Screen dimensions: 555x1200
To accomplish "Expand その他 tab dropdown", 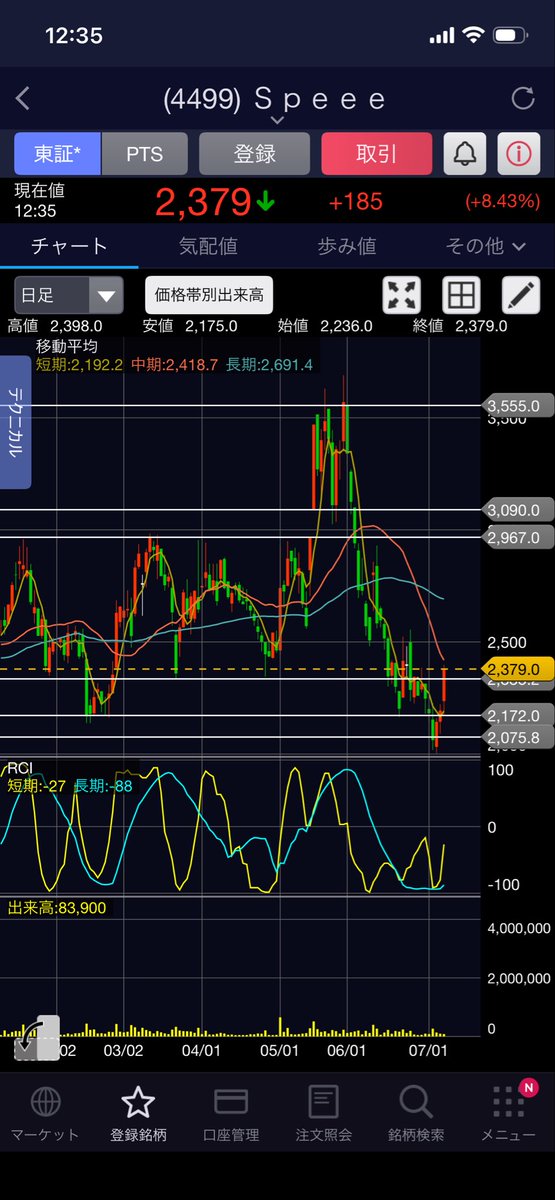I will click(486, 245).
